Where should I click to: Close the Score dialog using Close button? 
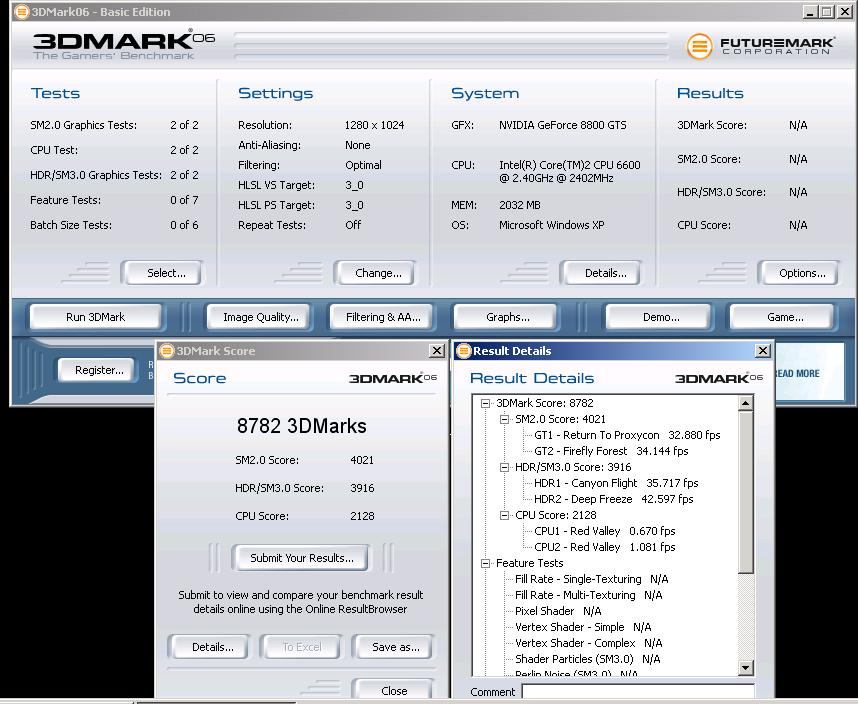pyautogui.click(x=393, y=690)
